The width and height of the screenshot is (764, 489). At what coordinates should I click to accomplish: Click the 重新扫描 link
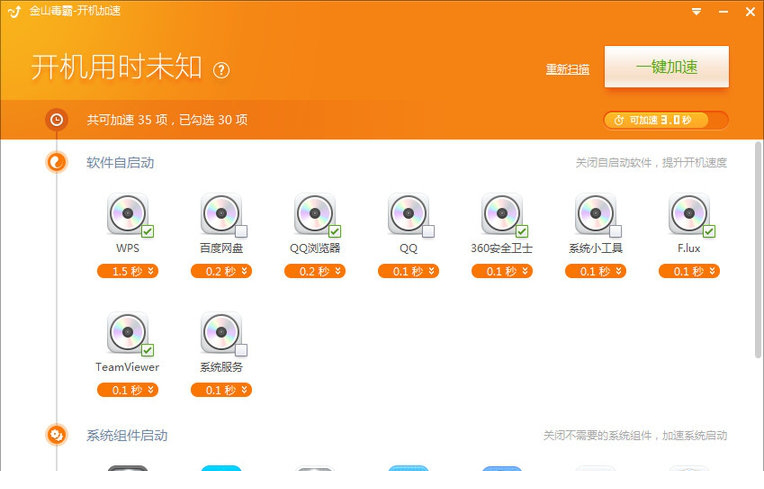coord(567,70)
